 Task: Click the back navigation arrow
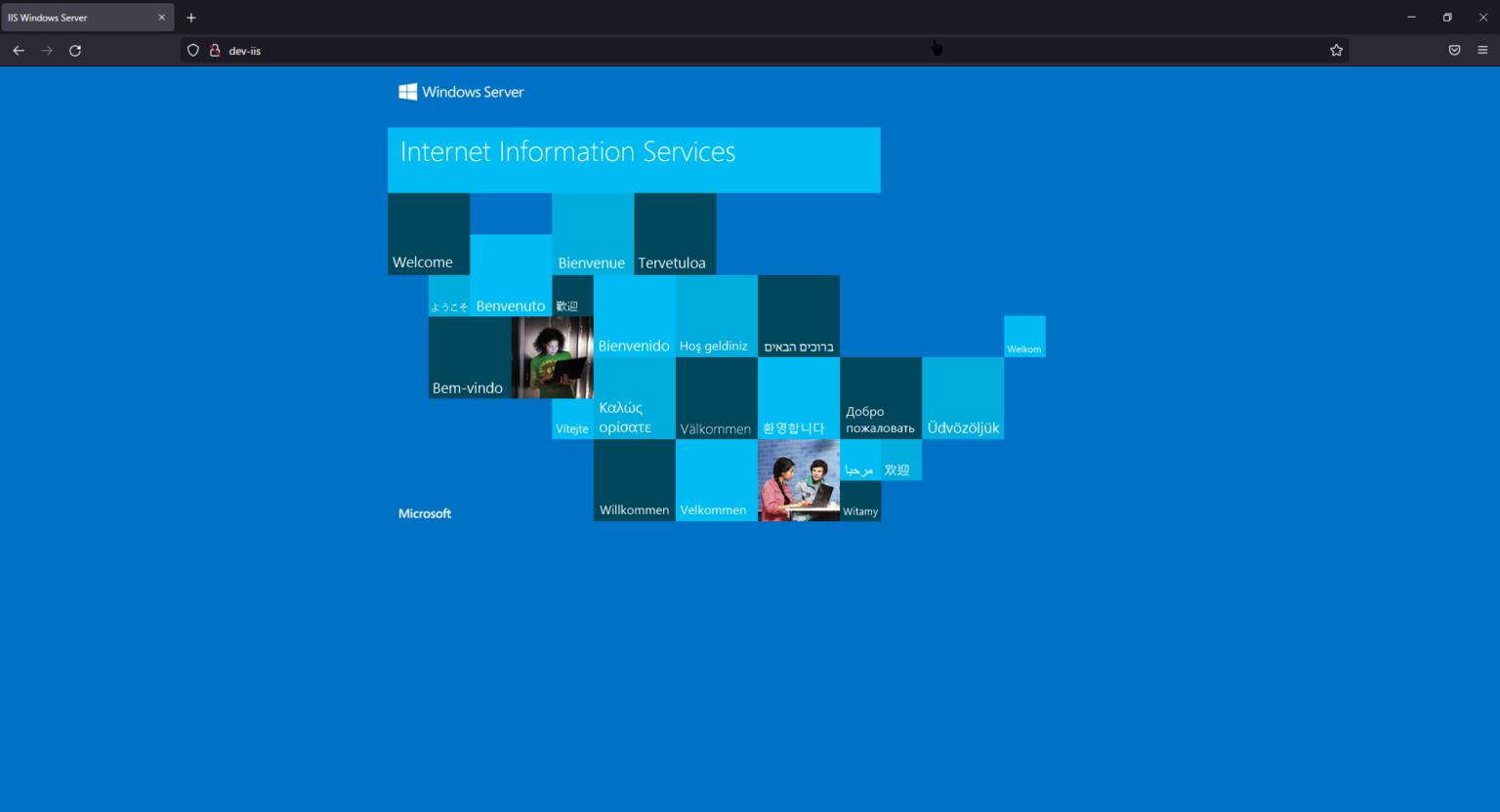point(19,50)
